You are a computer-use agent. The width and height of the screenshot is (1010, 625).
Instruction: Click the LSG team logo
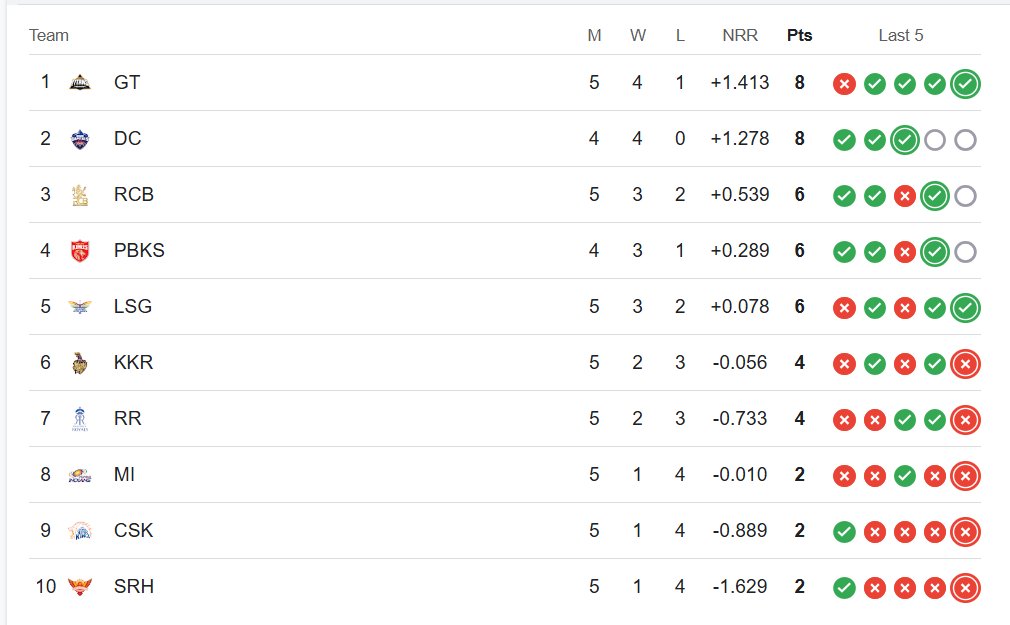pyautogui.click(x=80, y=307)
